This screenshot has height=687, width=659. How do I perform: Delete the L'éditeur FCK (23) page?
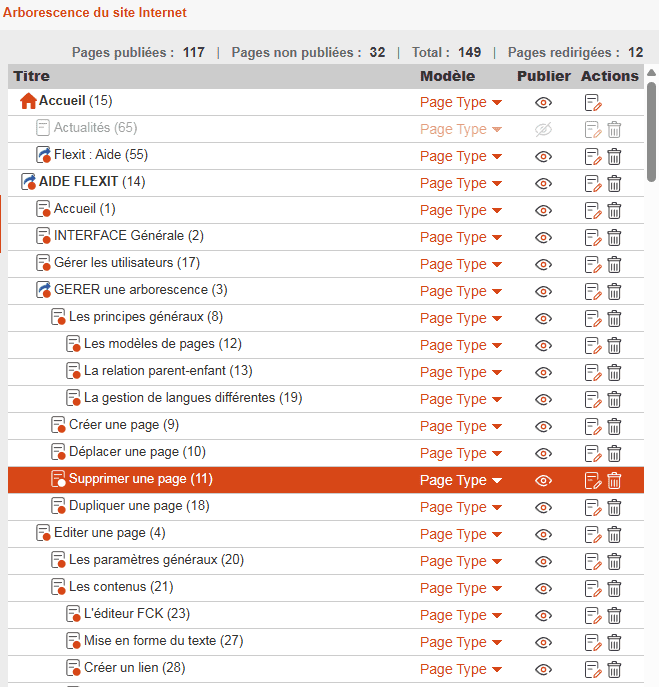(x=615, y=615)
